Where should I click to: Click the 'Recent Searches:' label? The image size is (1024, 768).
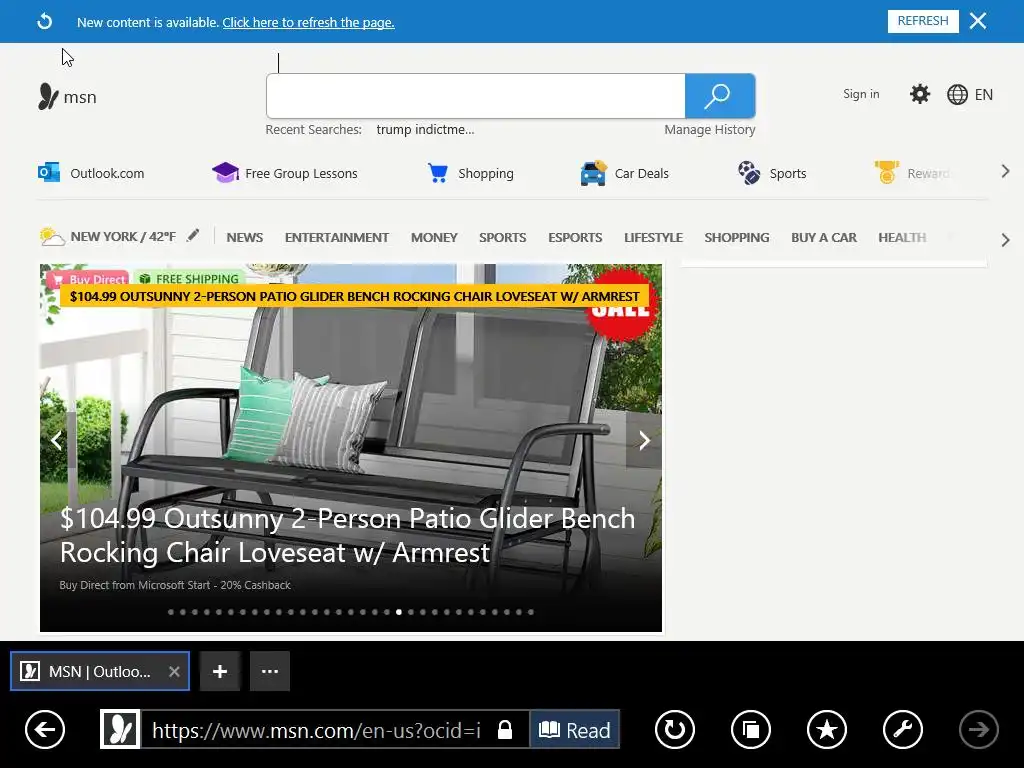pos(313,129)
